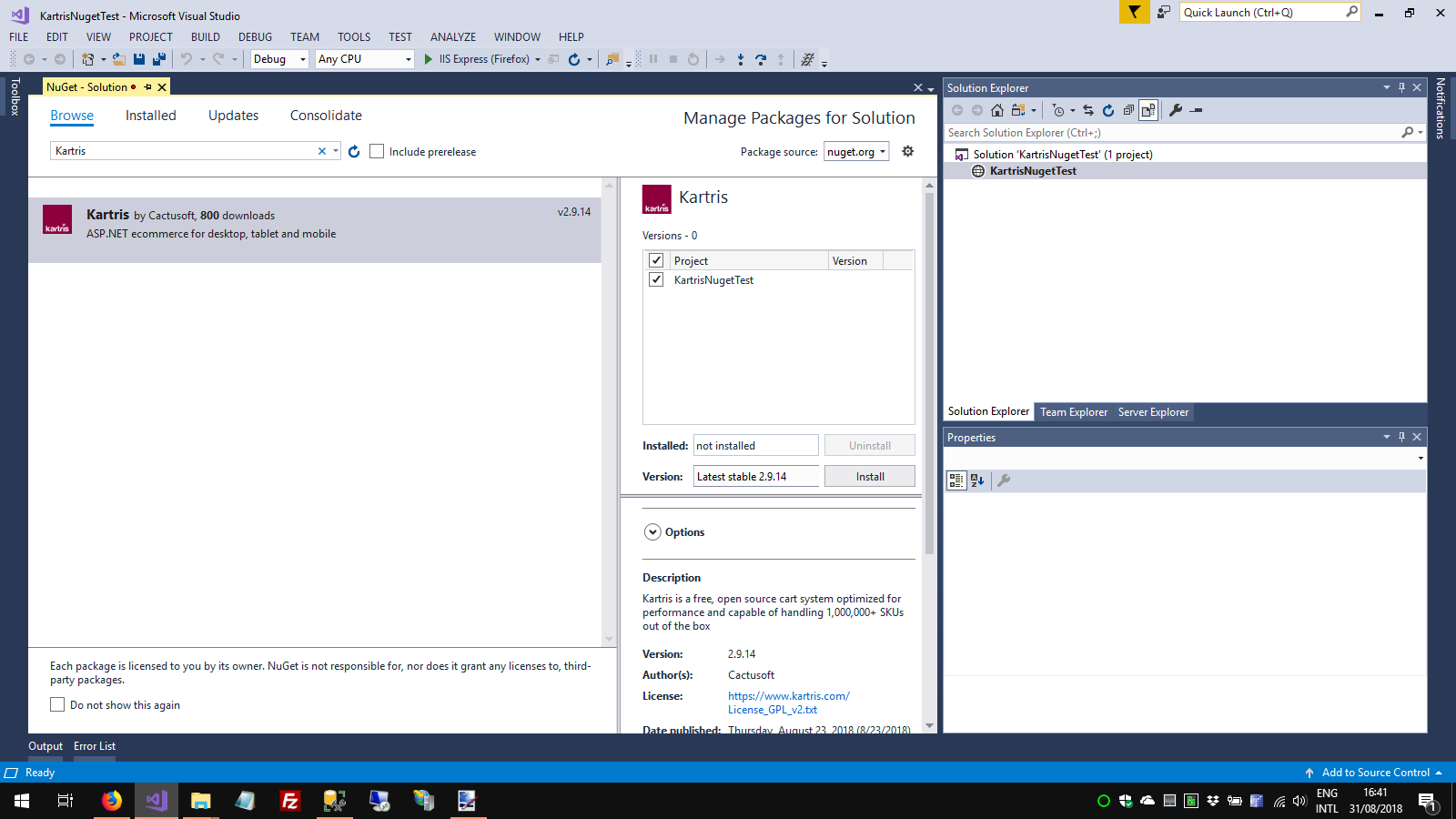Viewport: 1456px width, 819px height.
Task: Click the package details vertical scrollbar
Action: (x=929, y=373)
